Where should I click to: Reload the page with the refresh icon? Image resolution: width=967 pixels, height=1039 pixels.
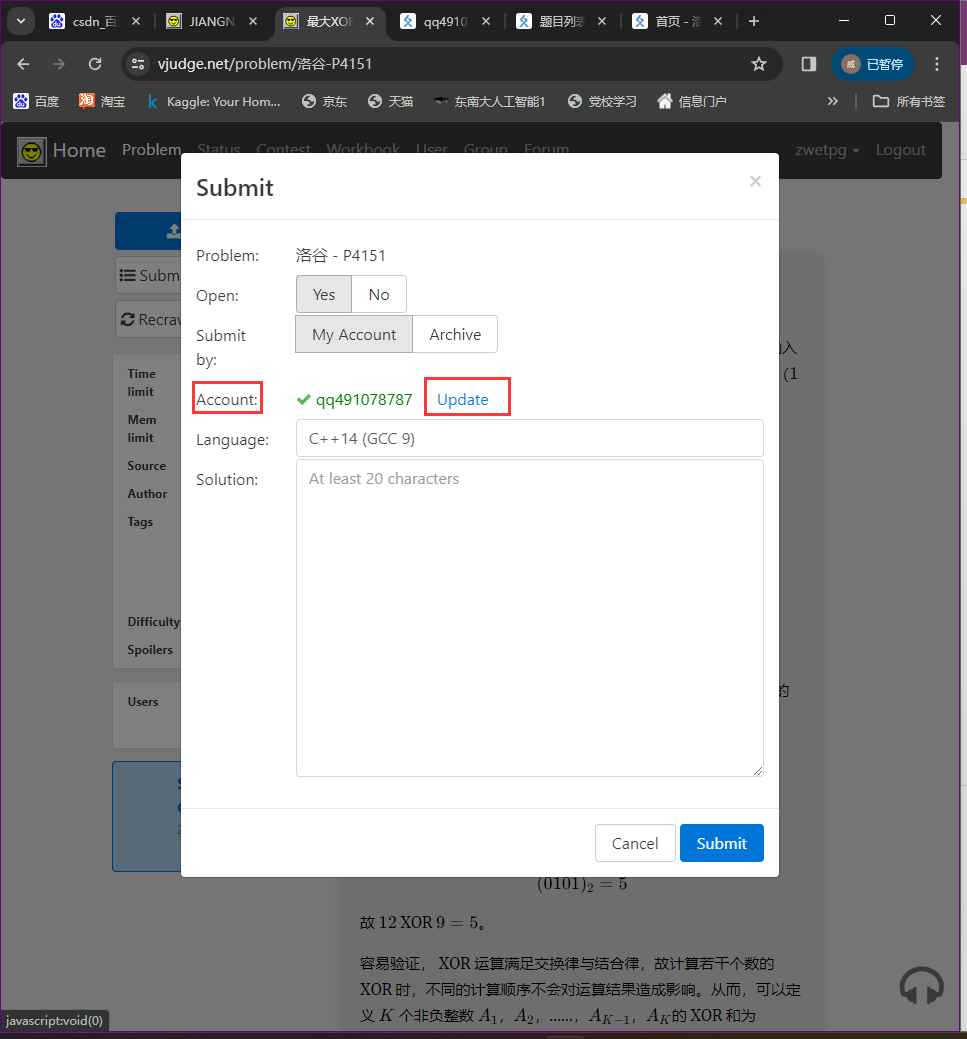pyautogui.click(x=94, y=62)
